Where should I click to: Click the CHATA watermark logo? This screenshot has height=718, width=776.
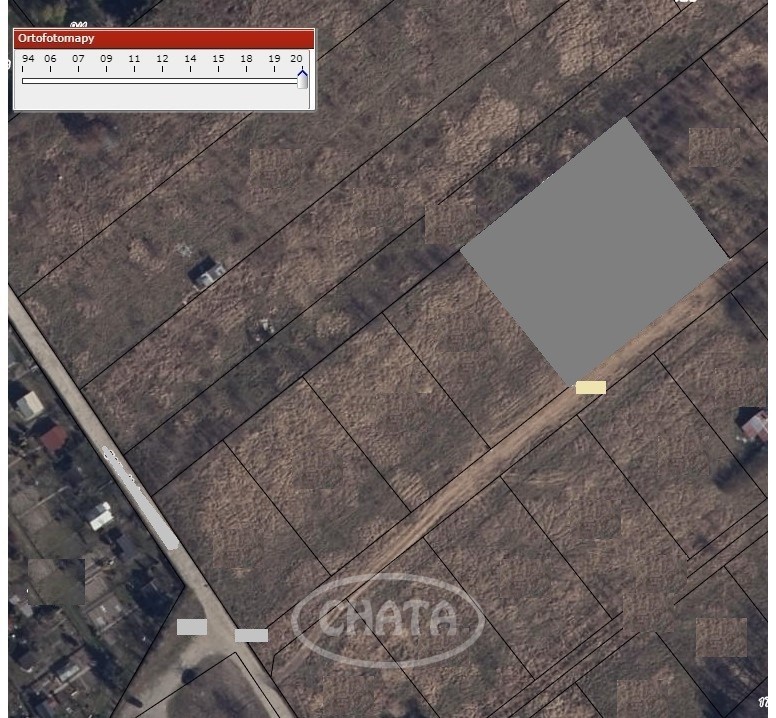(388, 620)
